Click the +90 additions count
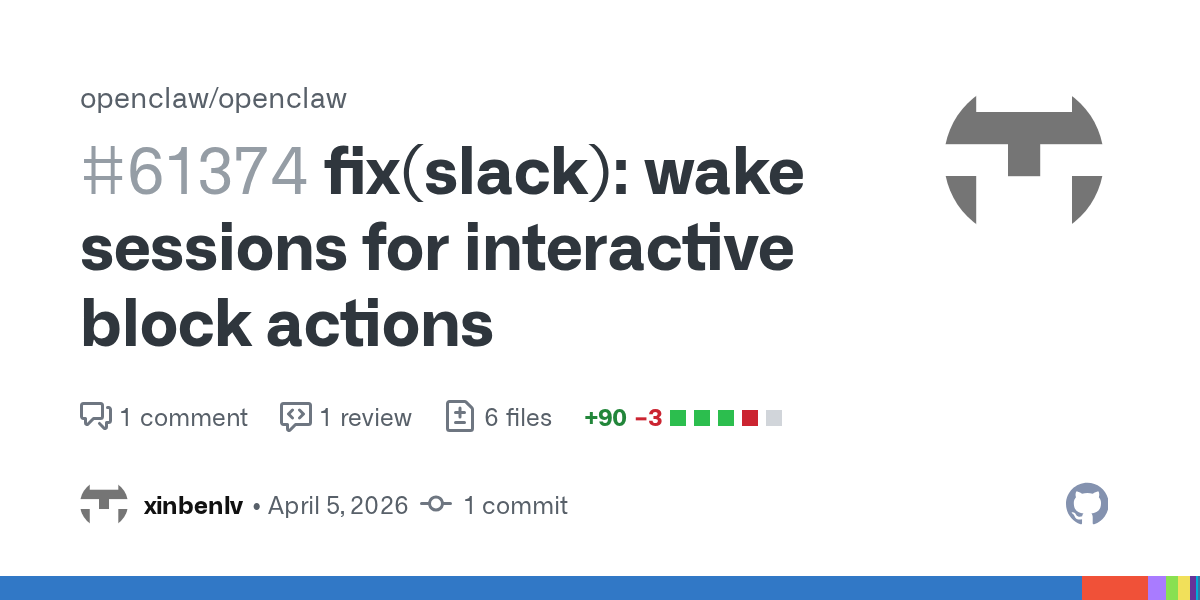Screen dimensions: 1200x600 605,417
